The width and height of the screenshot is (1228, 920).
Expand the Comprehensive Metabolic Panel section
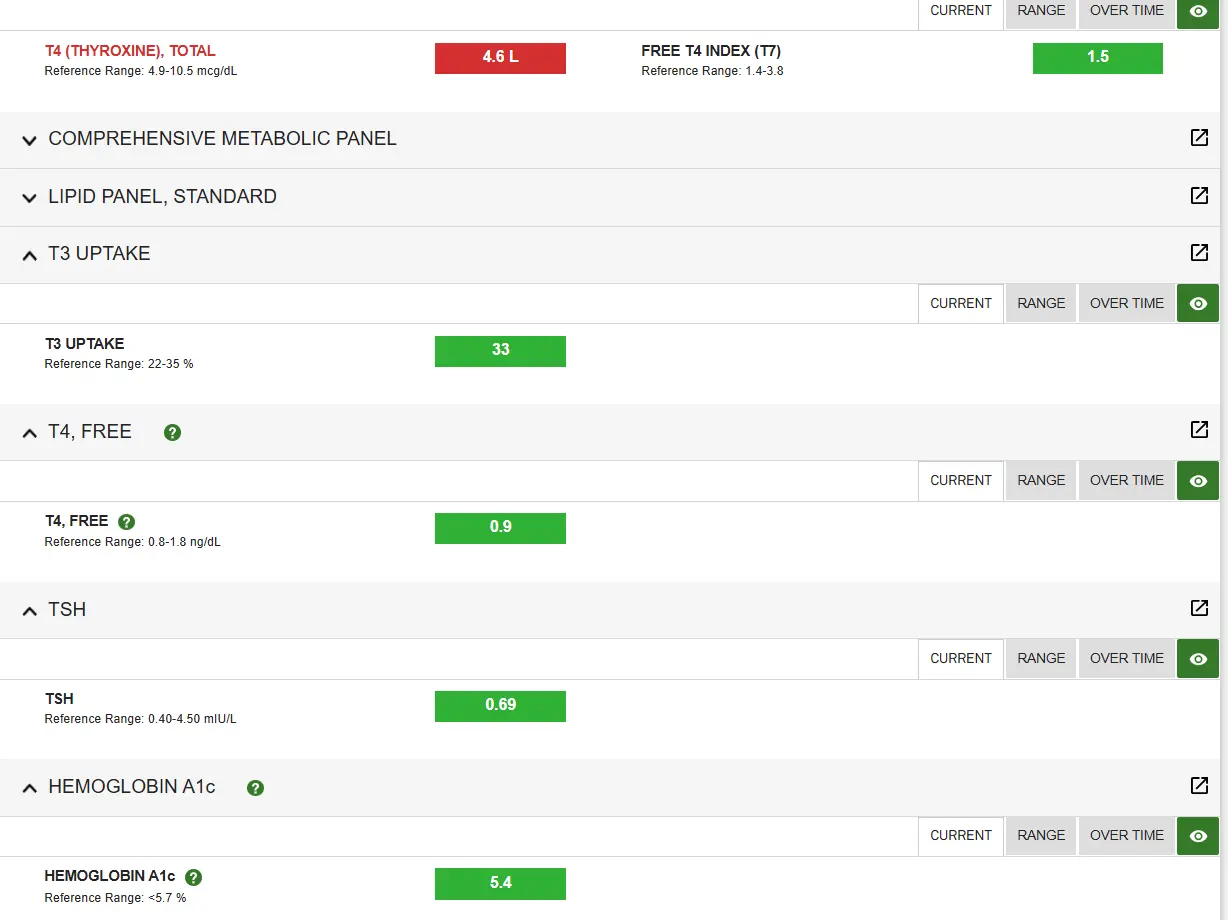(30, 140)
